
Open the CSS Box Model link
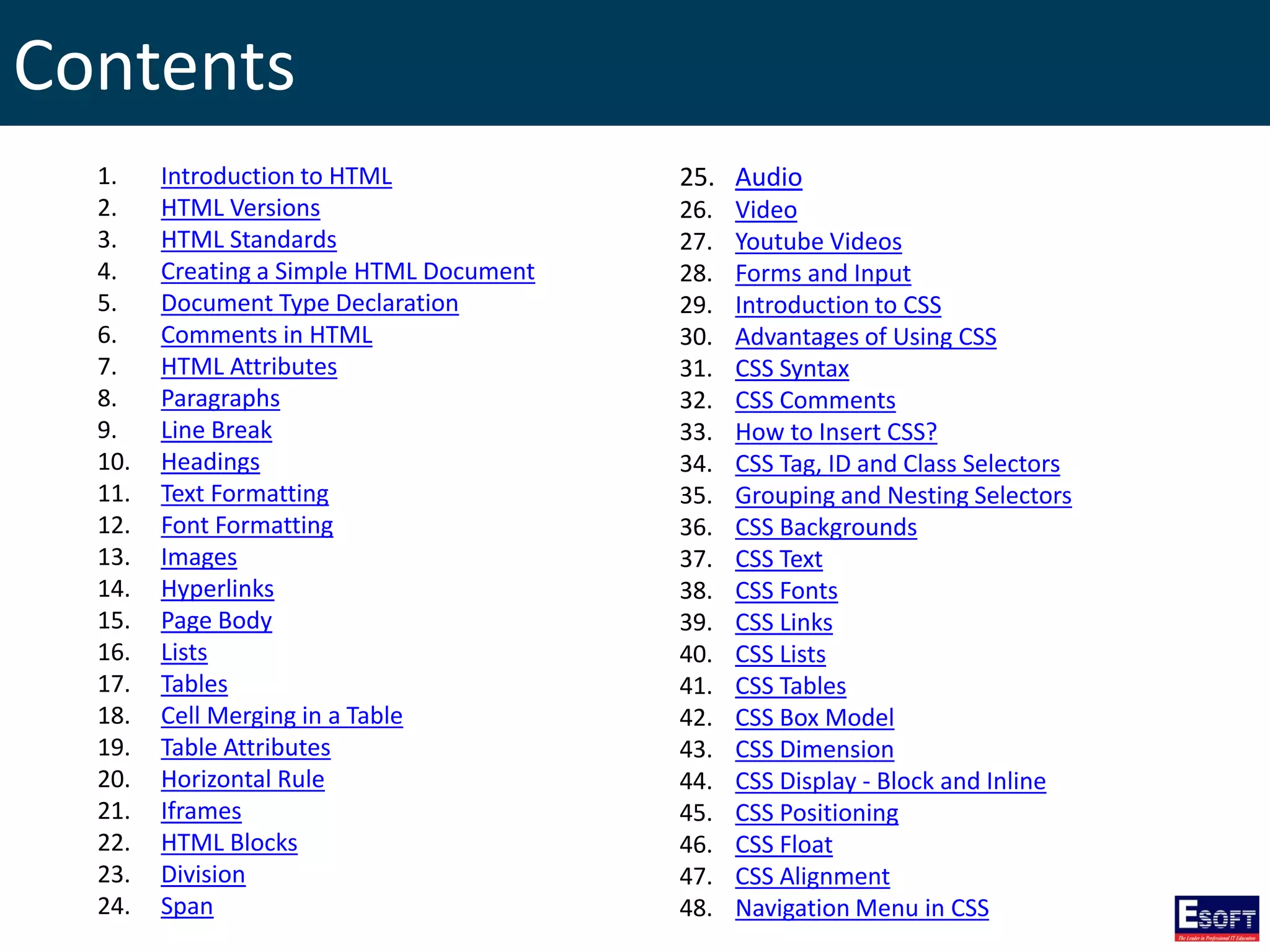[814, 718]
